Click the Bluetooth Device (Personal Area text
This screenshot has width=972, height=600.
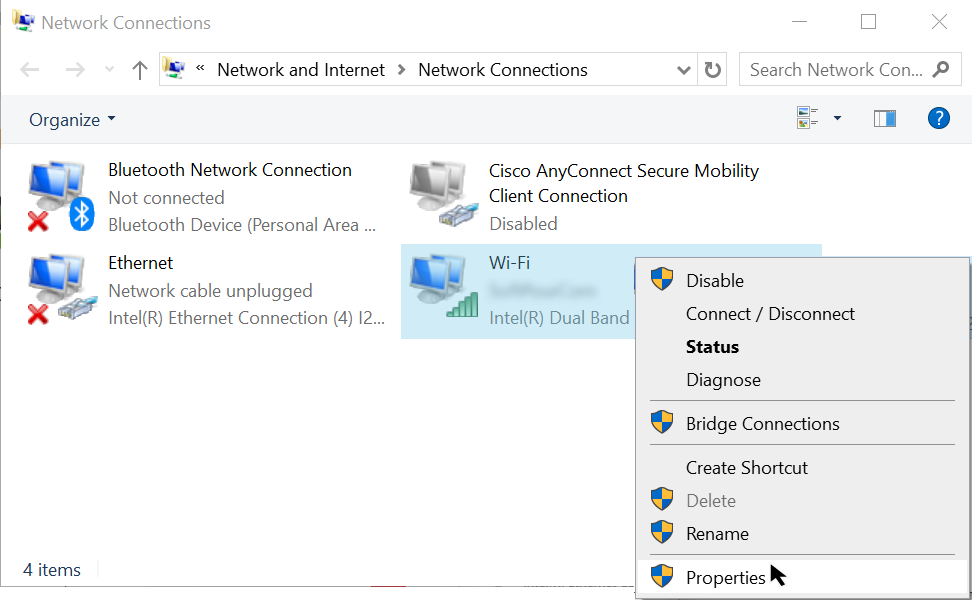(242, 224)
